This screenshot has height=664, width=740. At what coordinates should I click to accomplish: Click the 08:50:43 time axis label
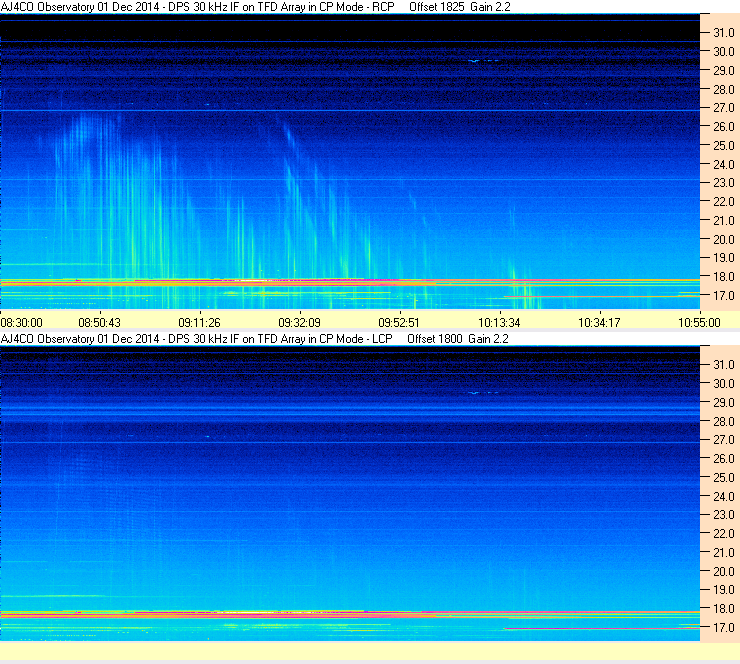[100, 322]
